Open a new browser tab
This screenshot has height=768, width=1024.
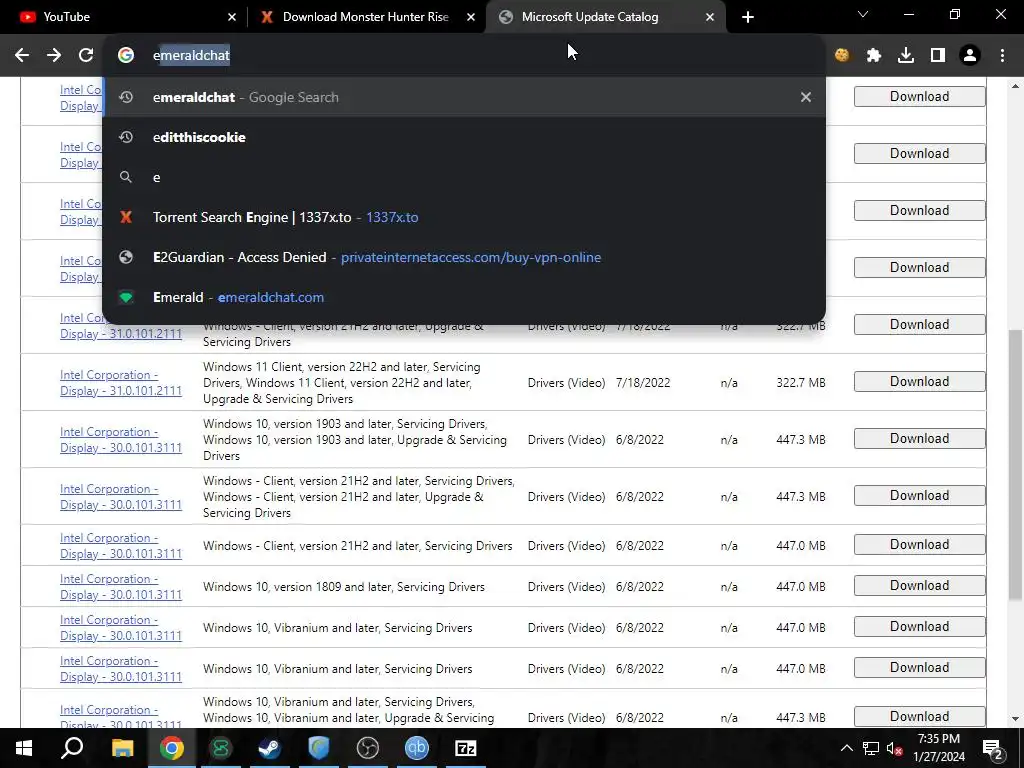(x=748, y=18)
